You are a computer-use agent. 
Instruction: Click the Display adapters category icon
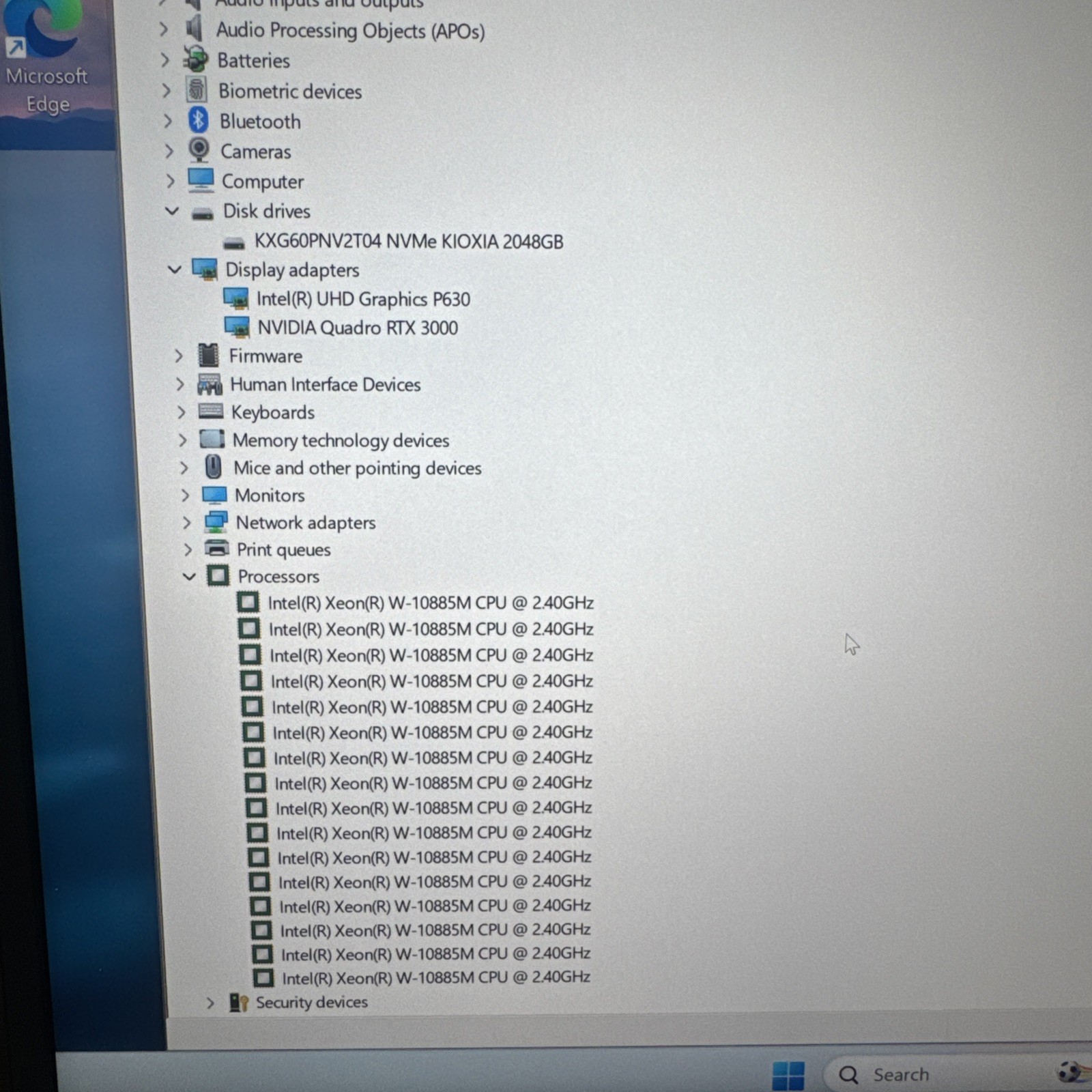(x=205, y=269)
